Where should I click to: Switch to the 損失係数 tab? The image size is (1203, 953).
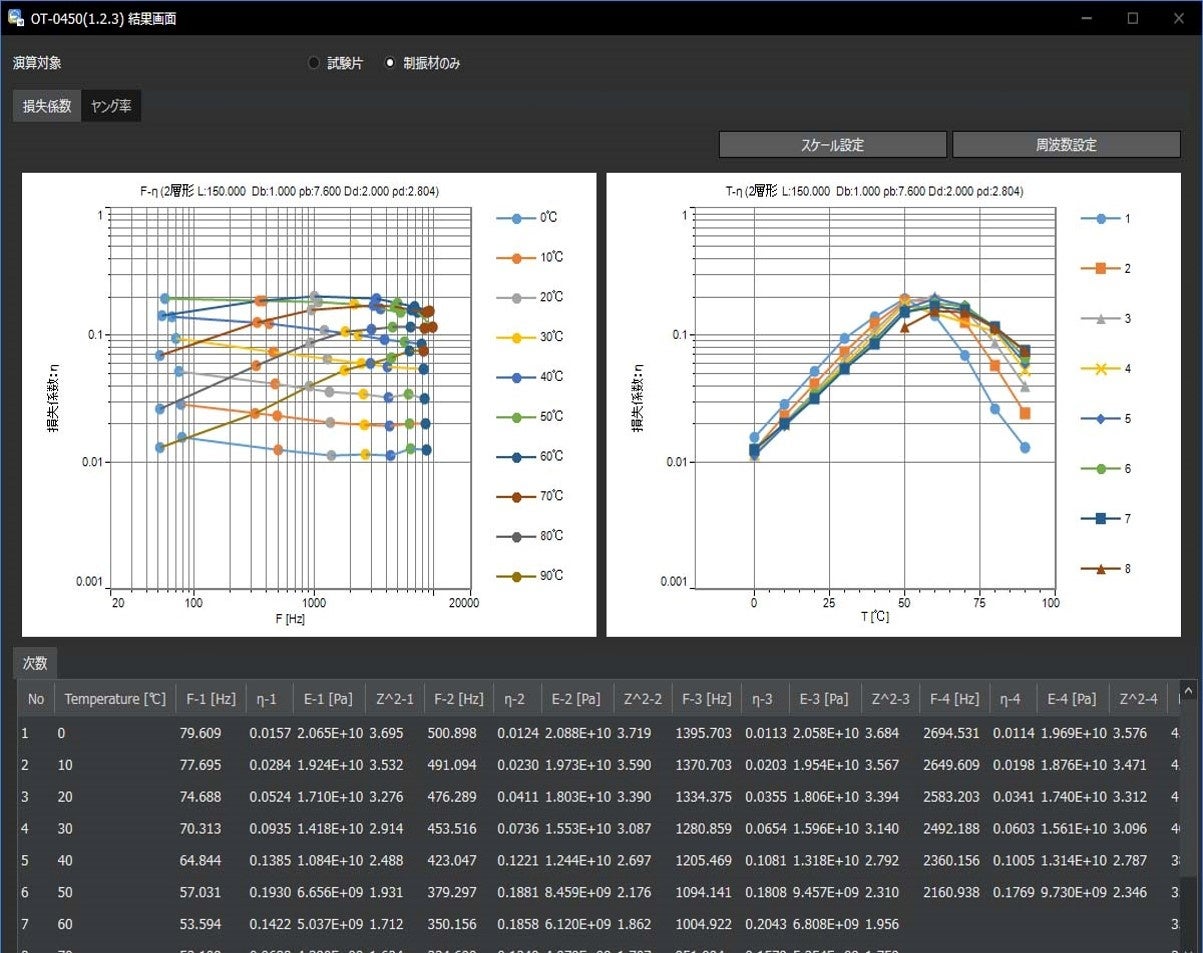(x=47, y=106)
